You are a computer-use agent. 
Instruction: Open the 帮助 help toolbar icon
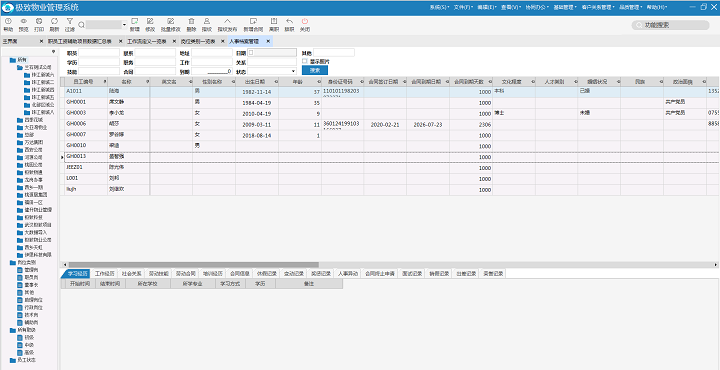[8, 21]
